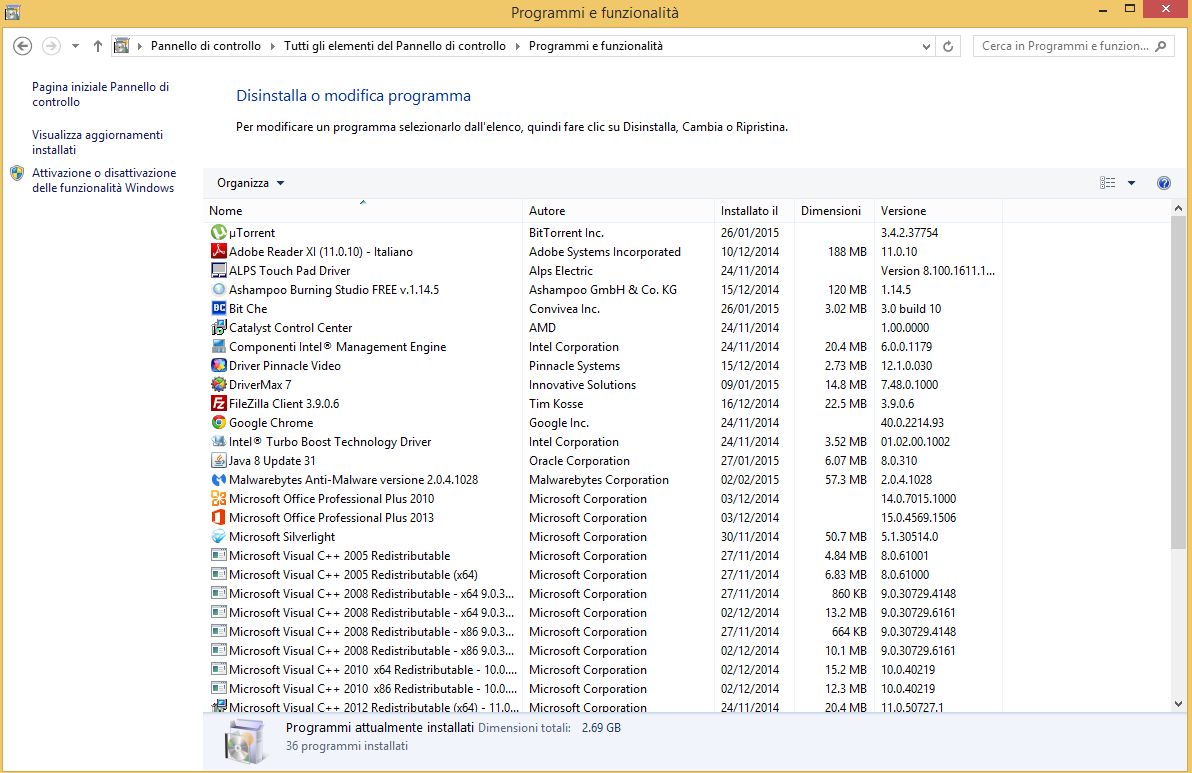
Task: Go up one folder level arrow
Action: click(97, 46)
